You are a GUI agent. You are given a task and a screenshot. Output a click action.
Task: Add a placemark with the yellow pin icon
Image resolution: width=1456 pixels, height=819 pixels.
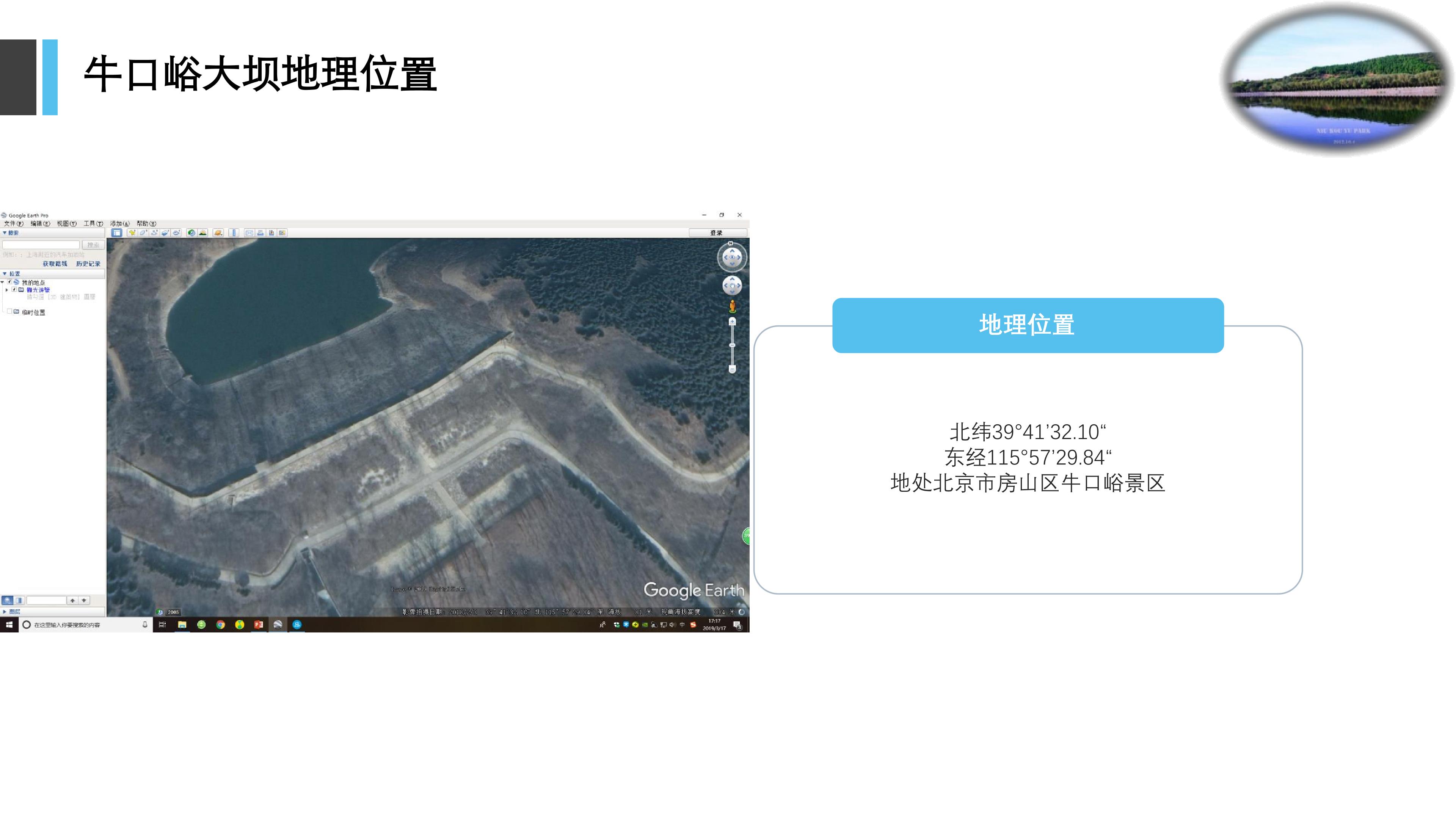(x=132, y=233)
